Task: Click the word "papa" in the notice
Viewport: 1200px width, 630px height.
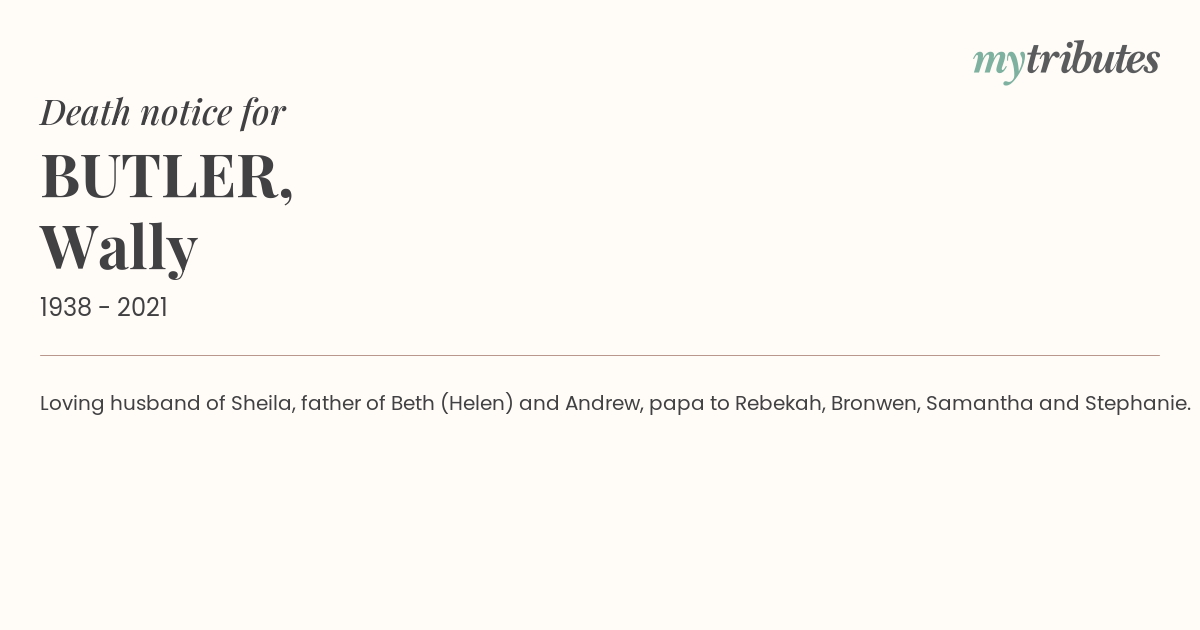Action: [x=672, y=406]
